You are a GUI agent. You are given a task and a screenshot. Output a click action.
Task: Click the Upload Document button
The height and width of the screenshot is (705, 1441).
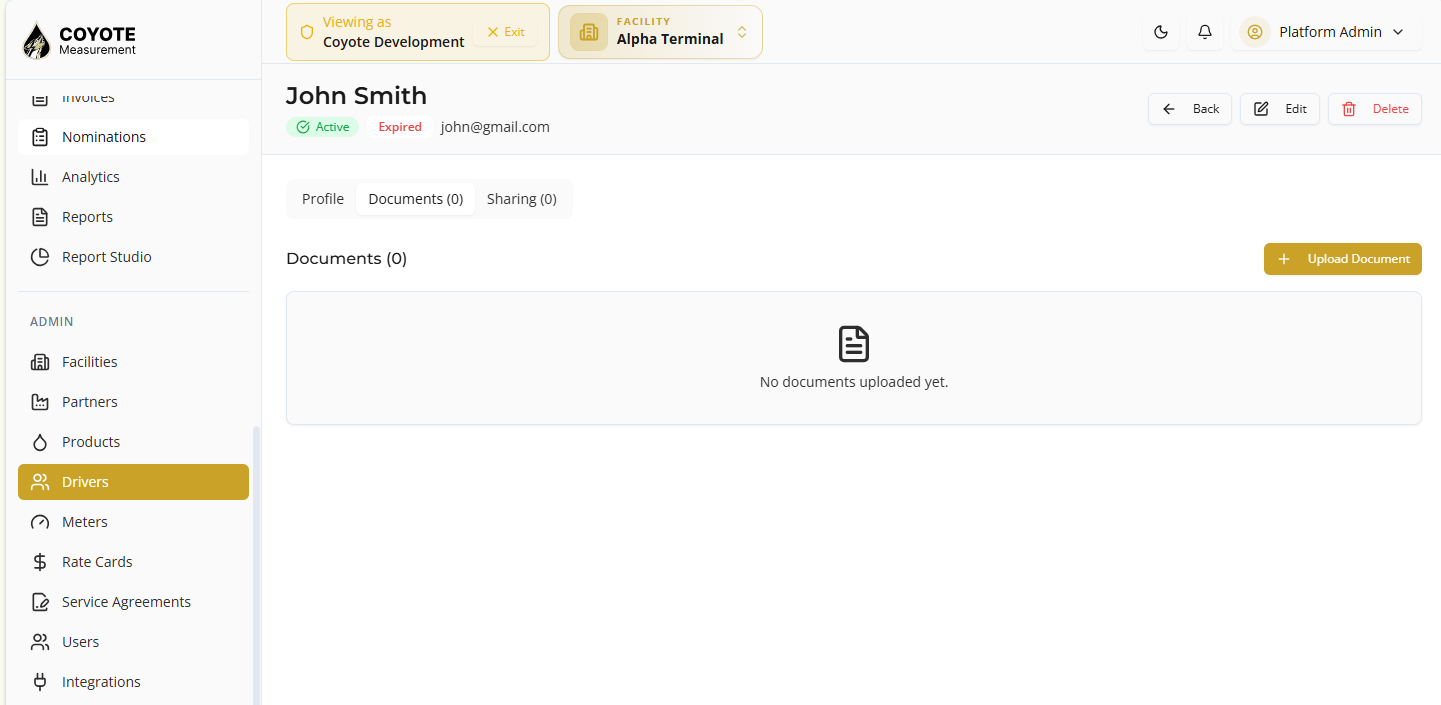[x=1343, y=259]
